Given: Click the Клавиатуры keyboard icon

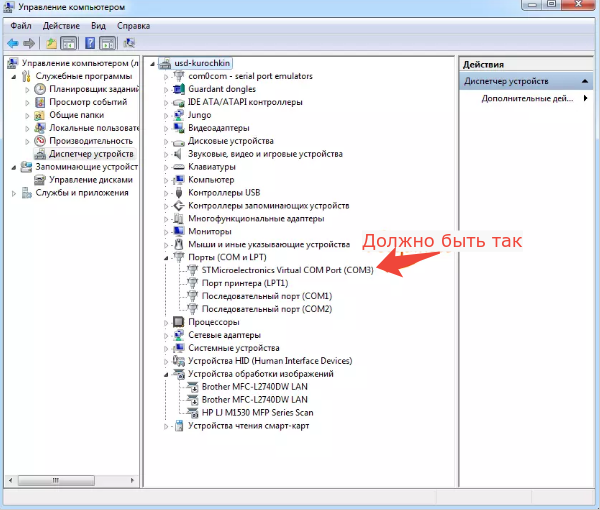Looking at the screenshot, I should coord(179,167).
